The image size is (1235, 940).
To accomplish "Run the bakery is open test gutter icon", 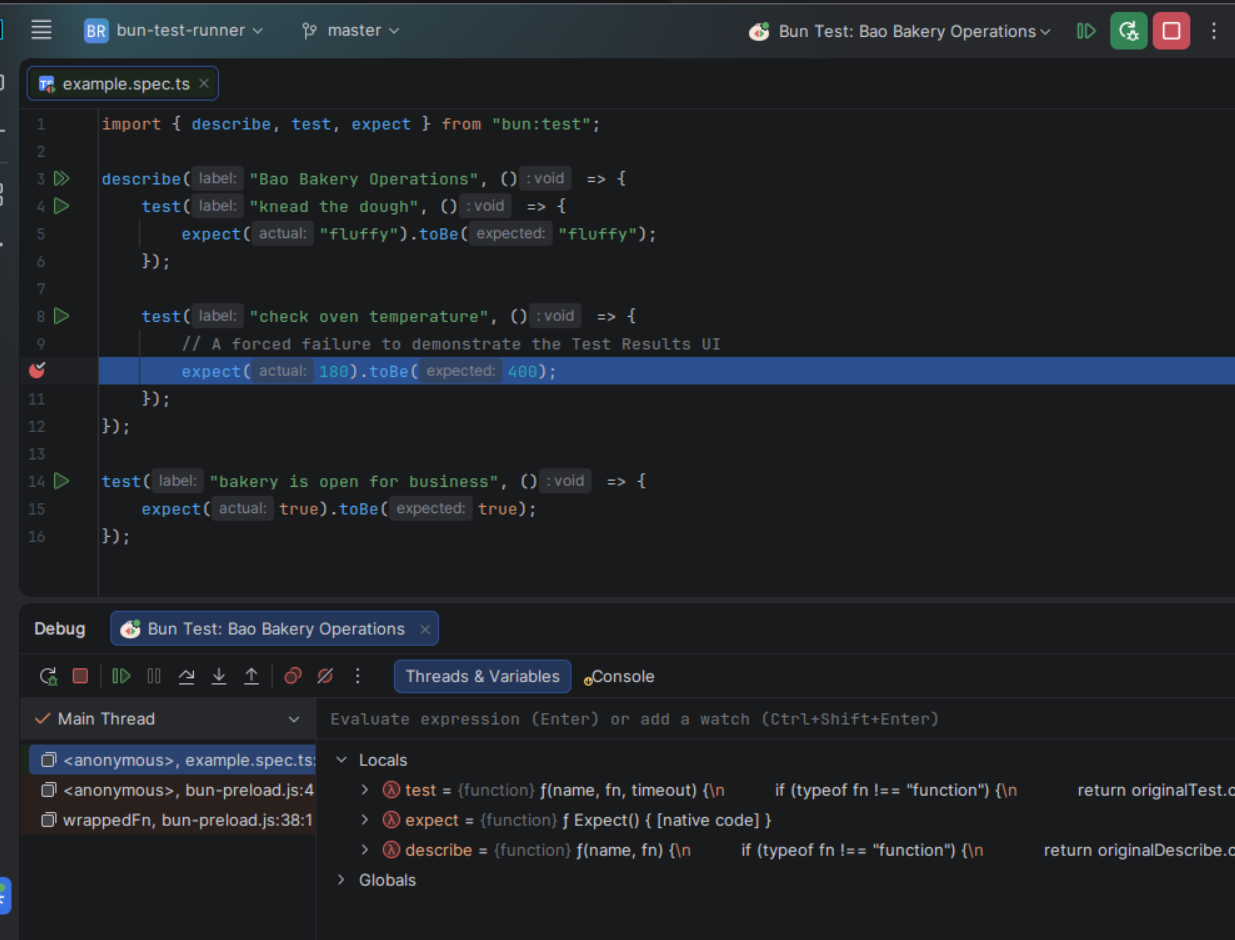I will point(61,481).
